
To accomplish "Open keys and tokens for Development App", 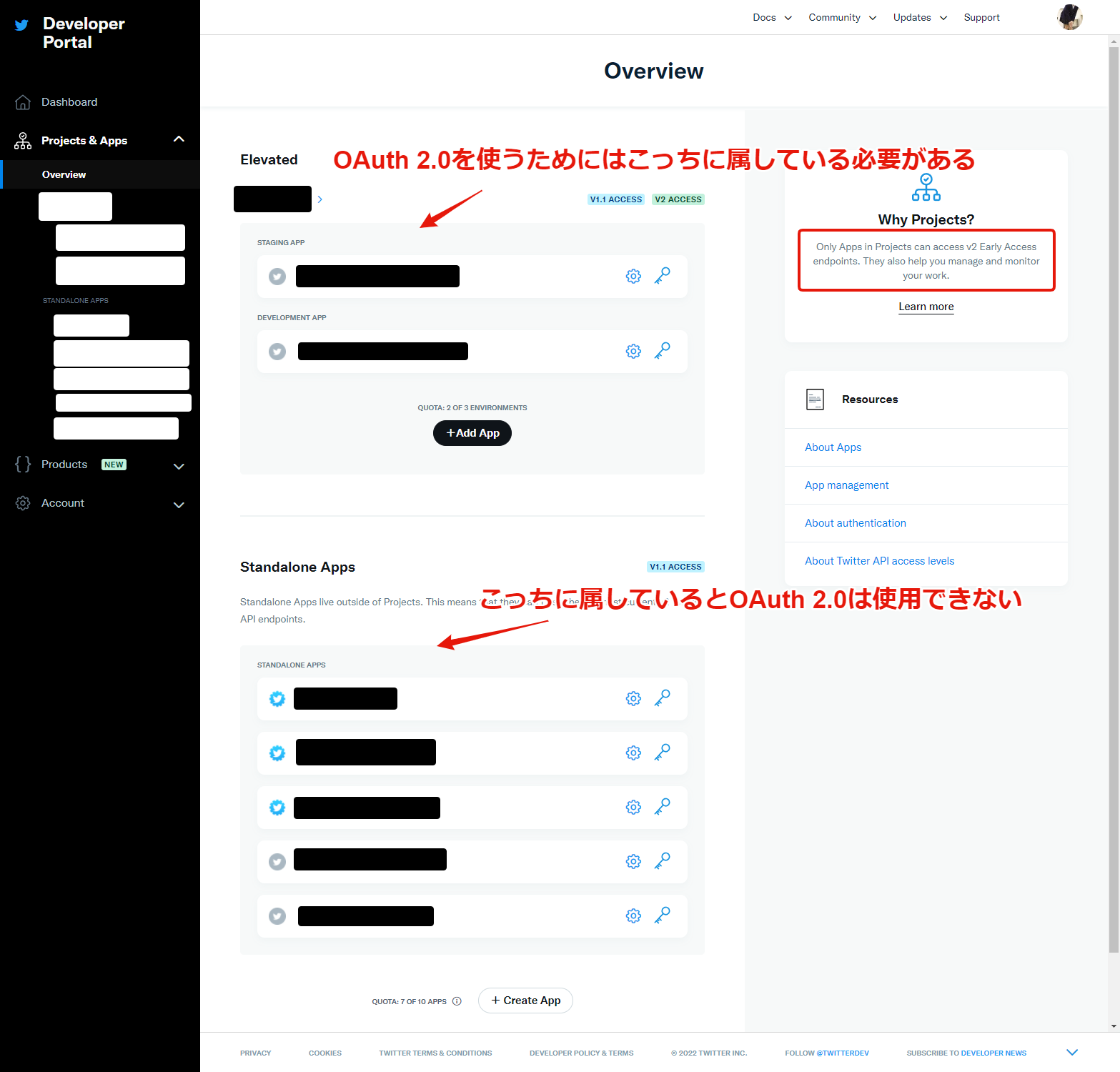I will click(663, 351).
